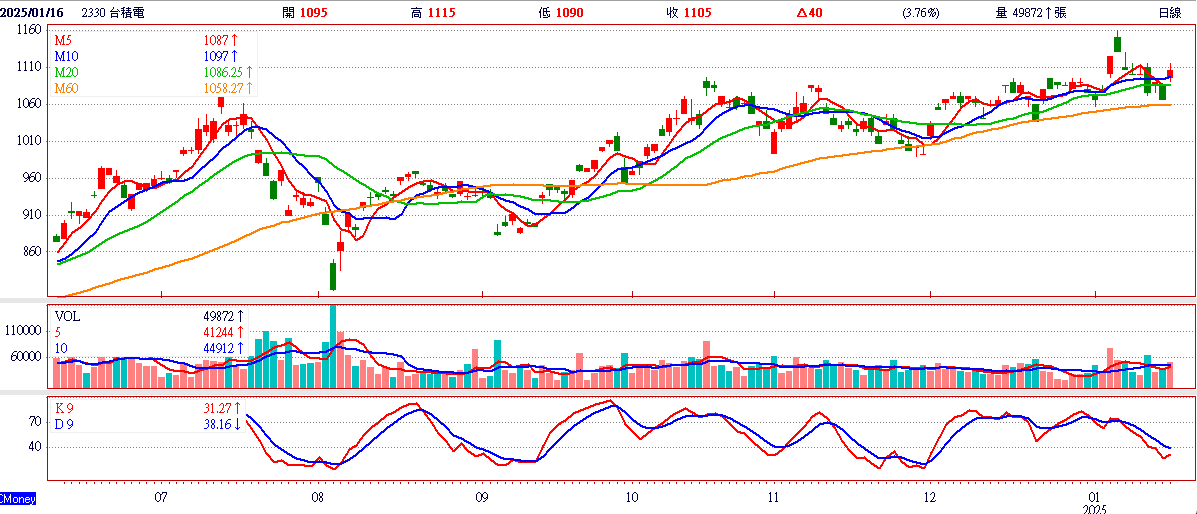Click the K9 indicator label

coord(64,408)
